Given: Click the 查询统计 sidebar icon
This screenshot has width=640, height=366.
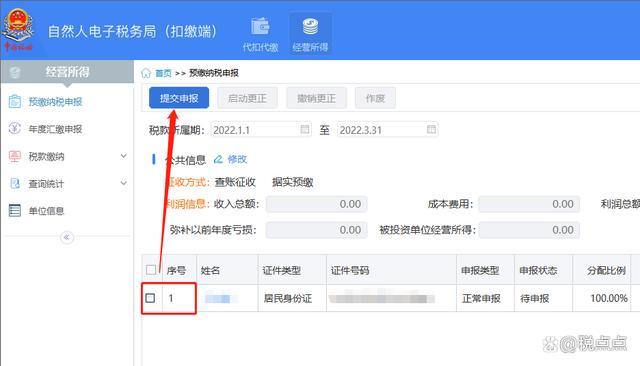Looking at the screenshot, I should pos(15,184).
